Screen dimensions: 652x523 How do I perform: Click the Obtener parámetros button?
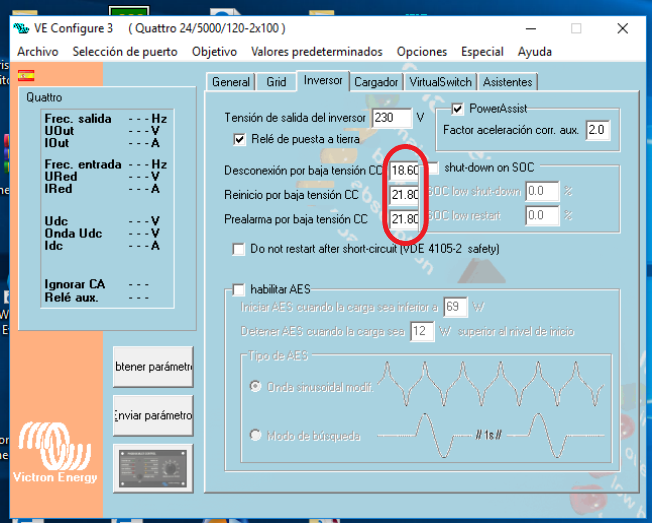(153, 367)
